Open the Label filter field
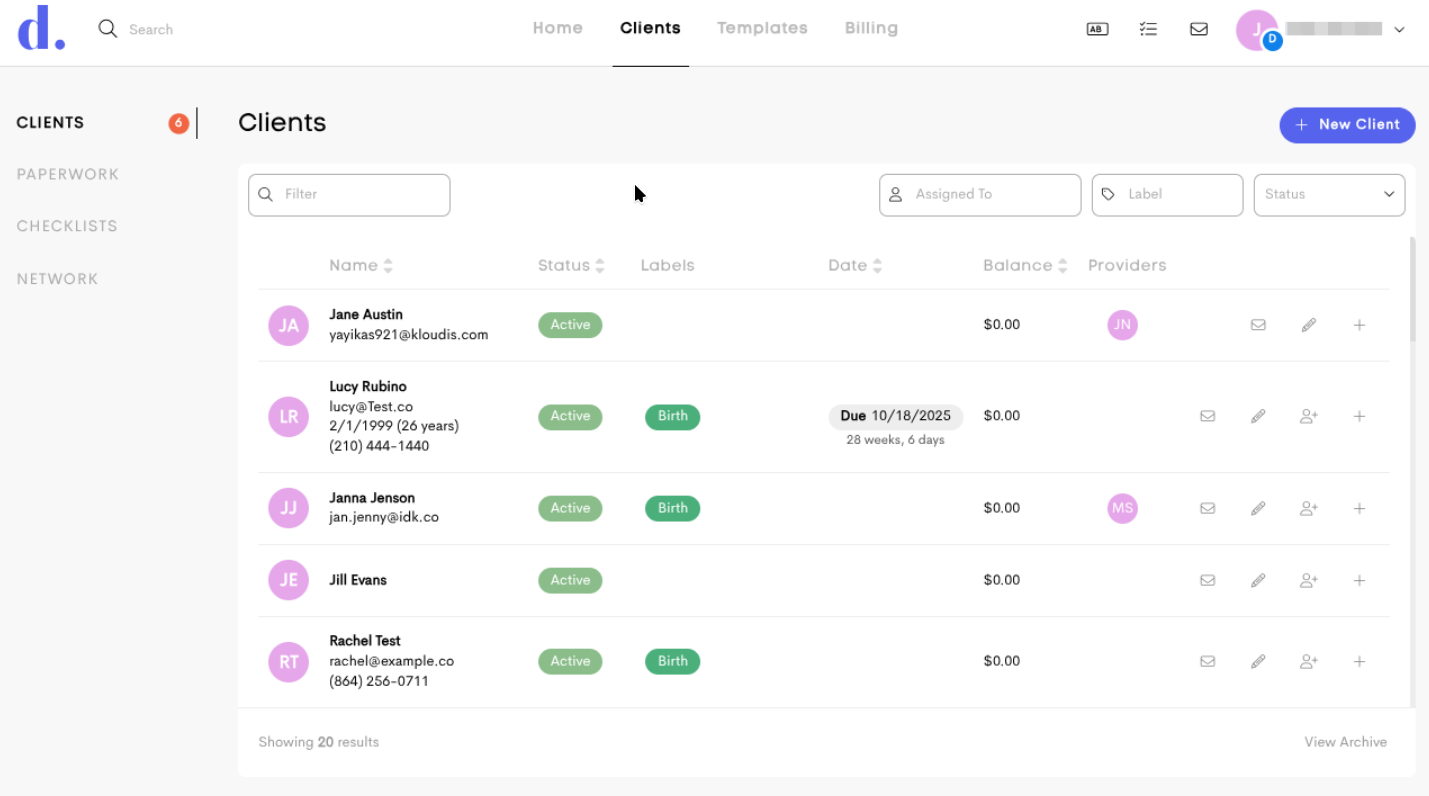Screen dimensions: 1429x796 click(x=1167, y=195)
